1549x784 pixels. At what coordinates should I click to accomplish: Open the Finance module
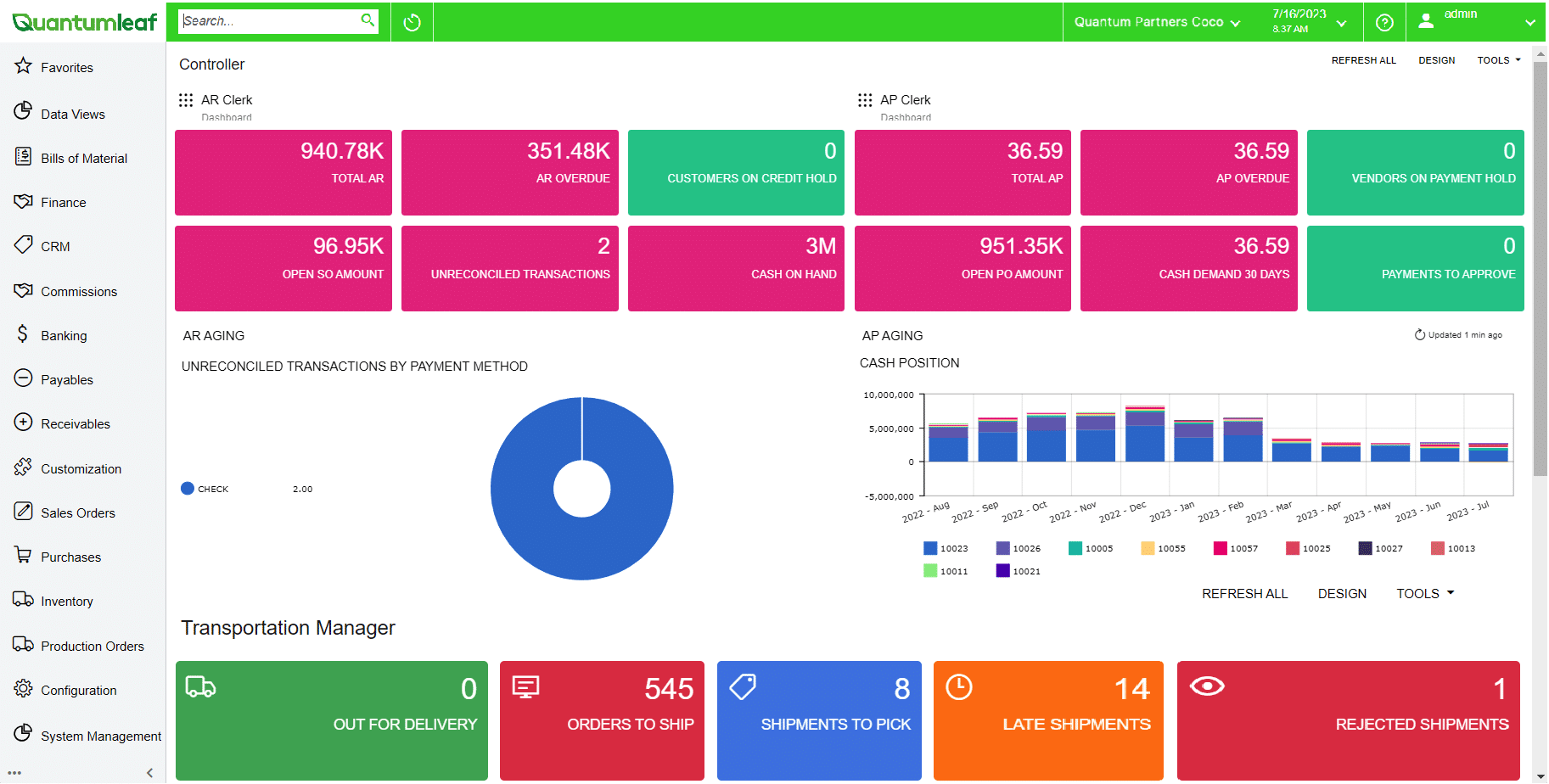[x=50, y=202]
